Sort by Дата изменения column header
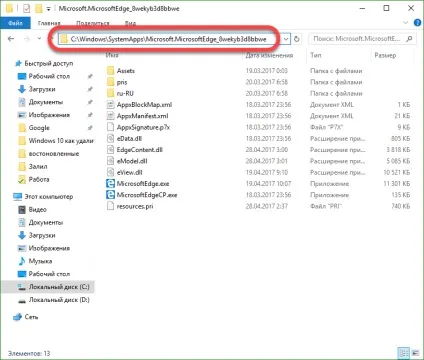The height and width of the screenshot is (360, 424). point(269,55)
